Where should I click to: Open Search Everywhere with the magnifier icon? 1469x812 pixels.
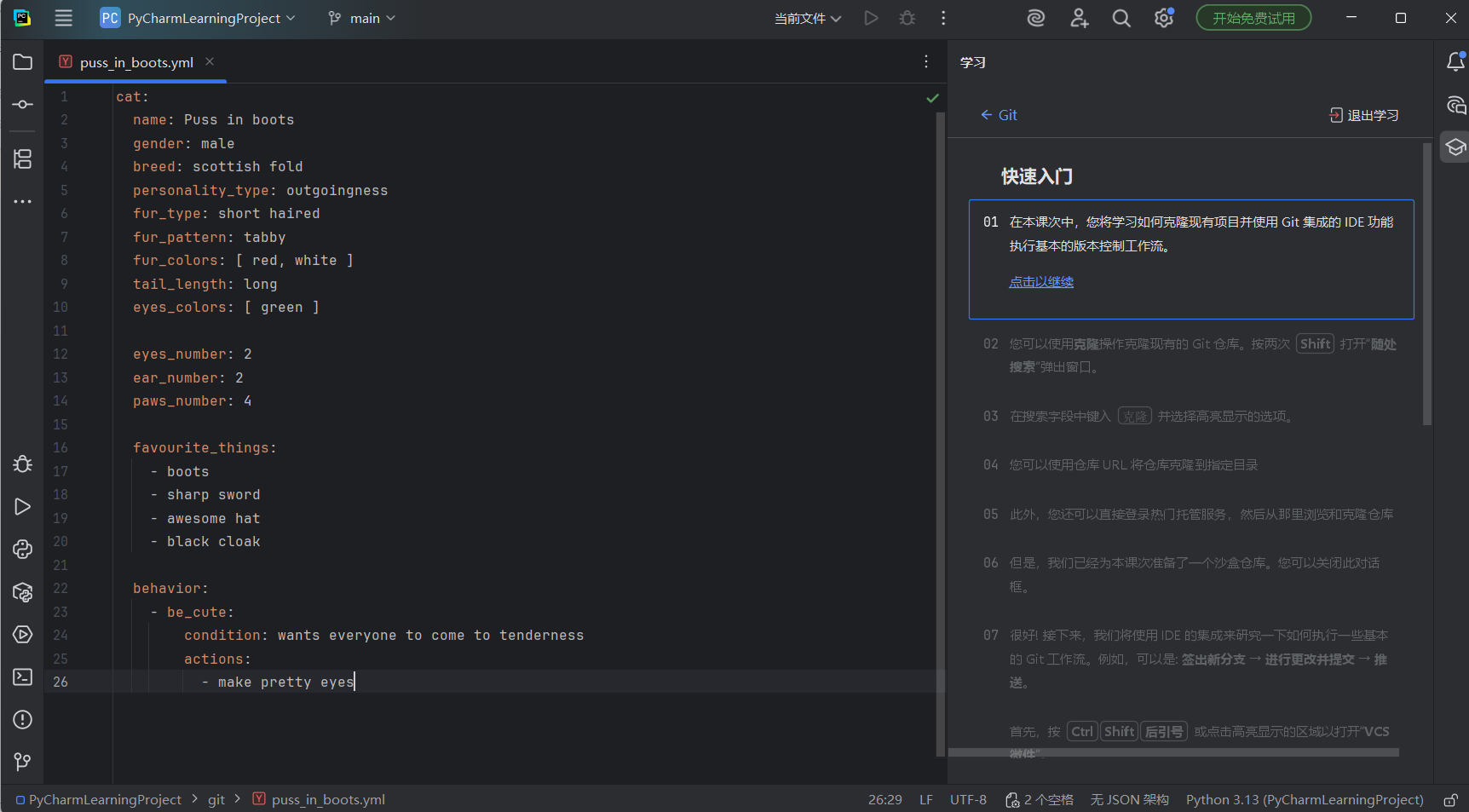1121,17
